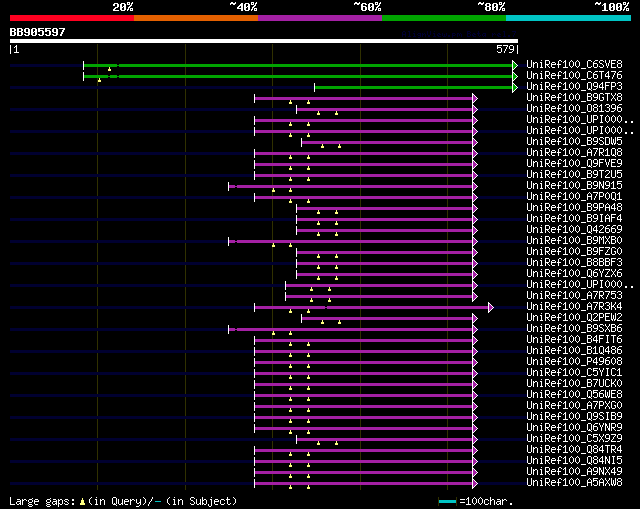640x509 pixels.
Task: Select the UniRef100_C5X9Z9 label
Action: [x=574, y=439]
